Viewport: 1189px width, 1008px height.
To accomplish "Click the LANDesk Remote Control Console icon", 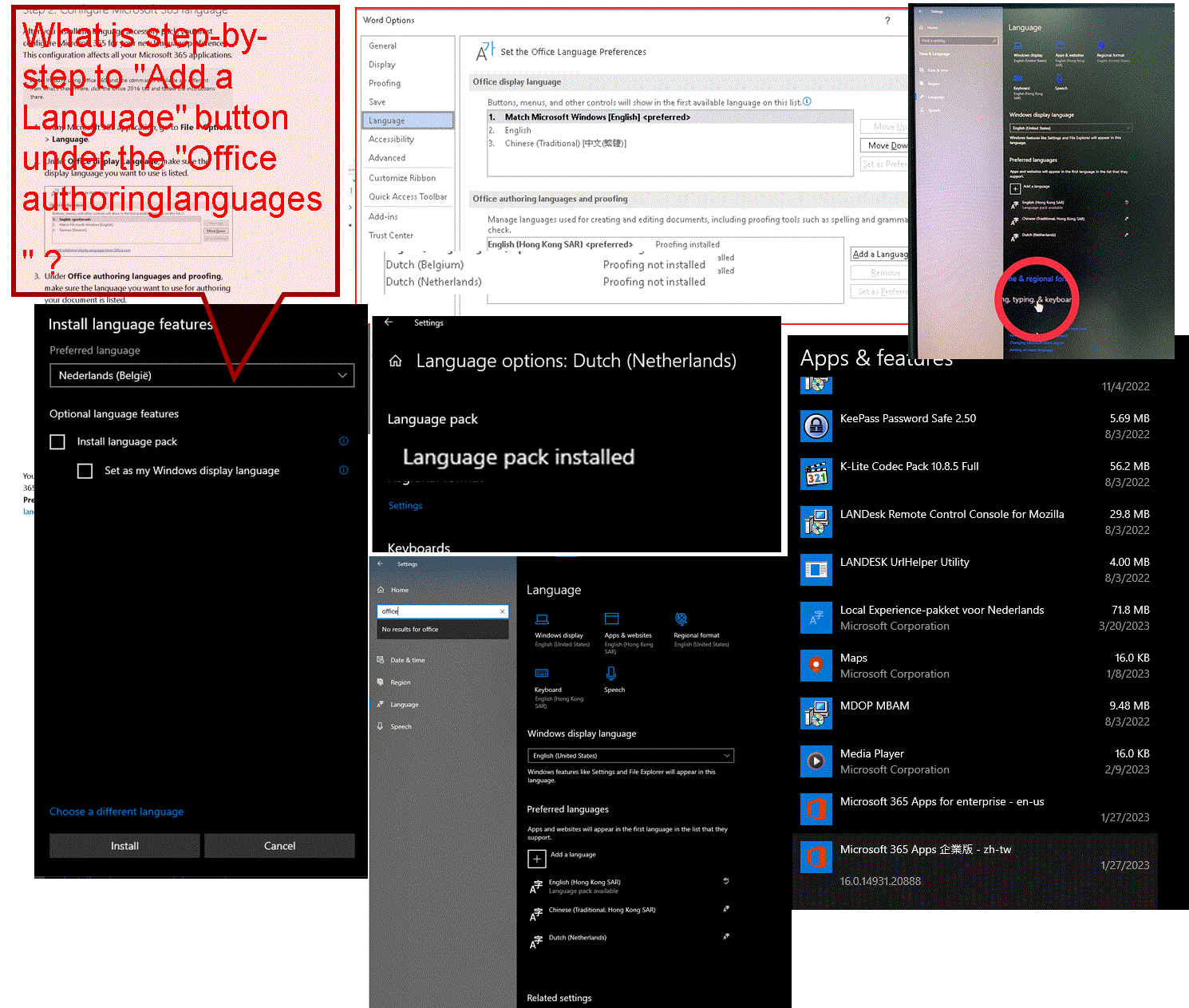I will point(816,522).
